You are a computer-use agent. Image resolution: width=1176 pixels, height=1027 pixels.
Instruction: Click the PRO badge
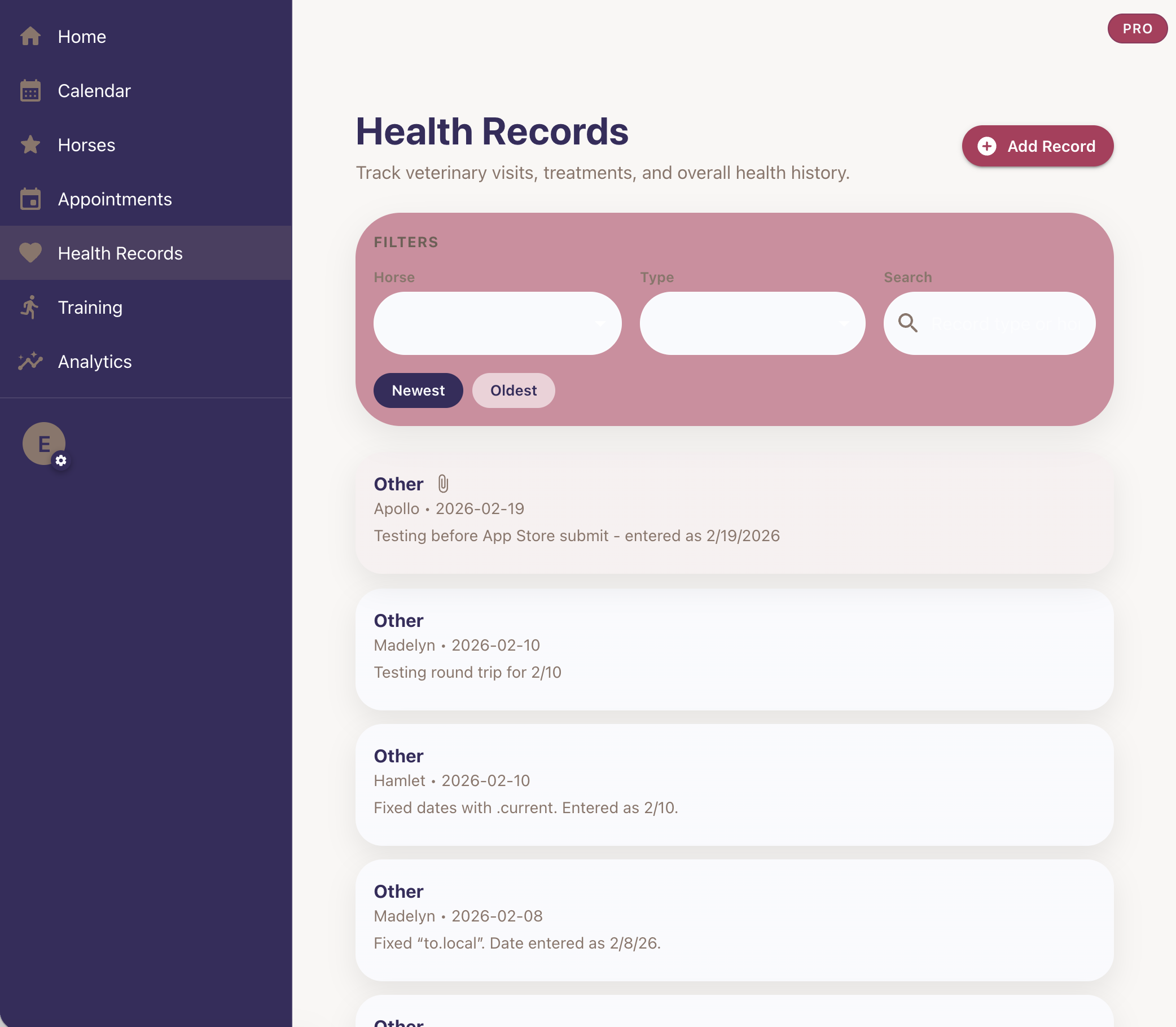(1136, 29)
